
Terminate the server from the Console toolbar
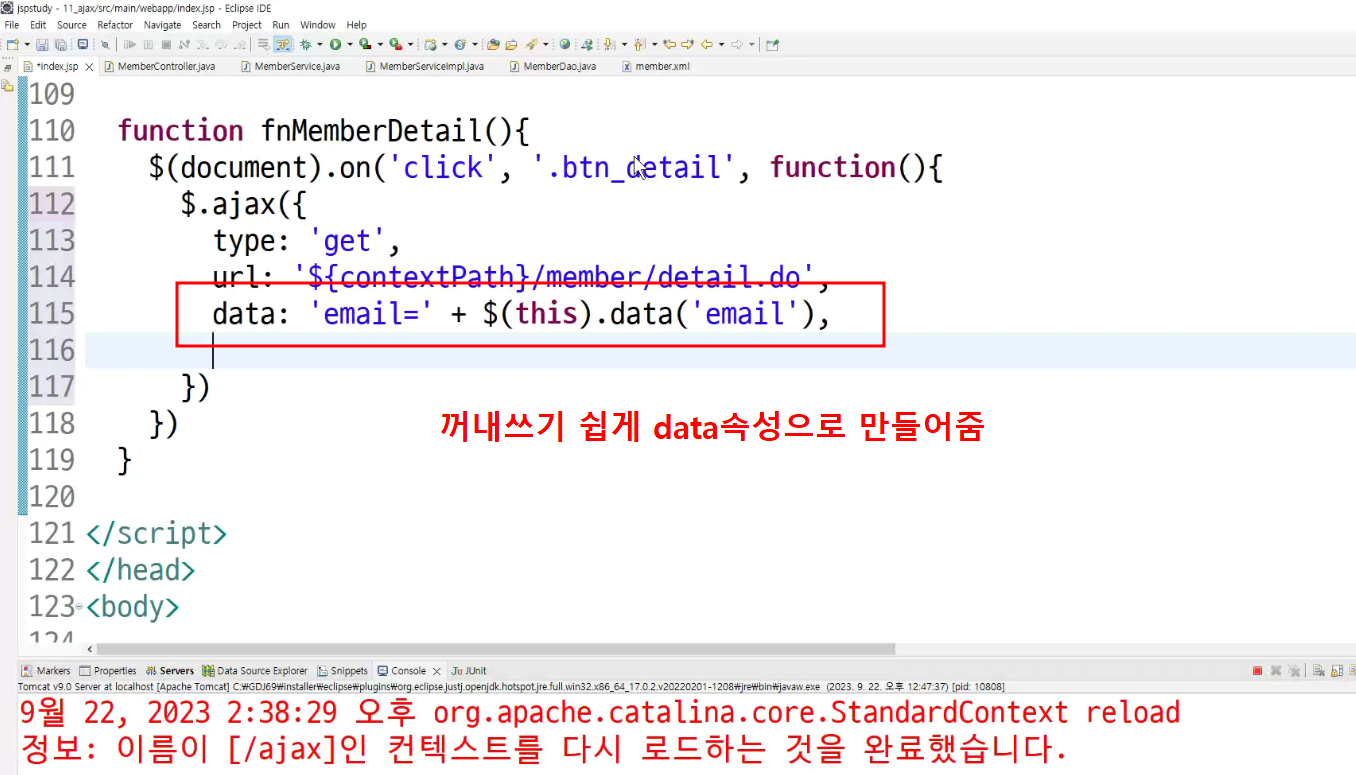[1257, 671]
